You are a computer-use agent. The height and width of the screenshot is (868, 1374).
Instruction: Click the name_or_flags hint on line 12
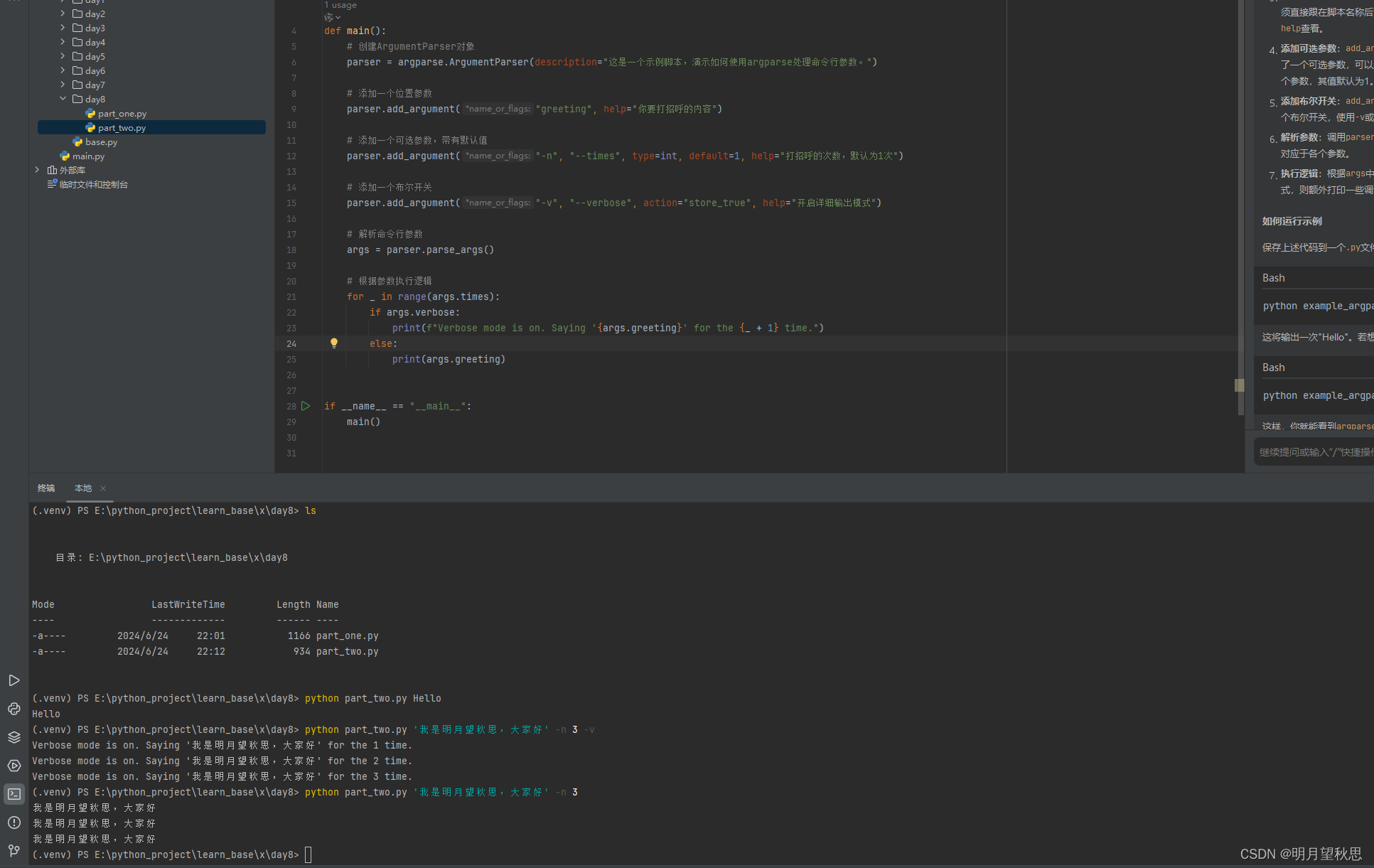pos(498,156)
